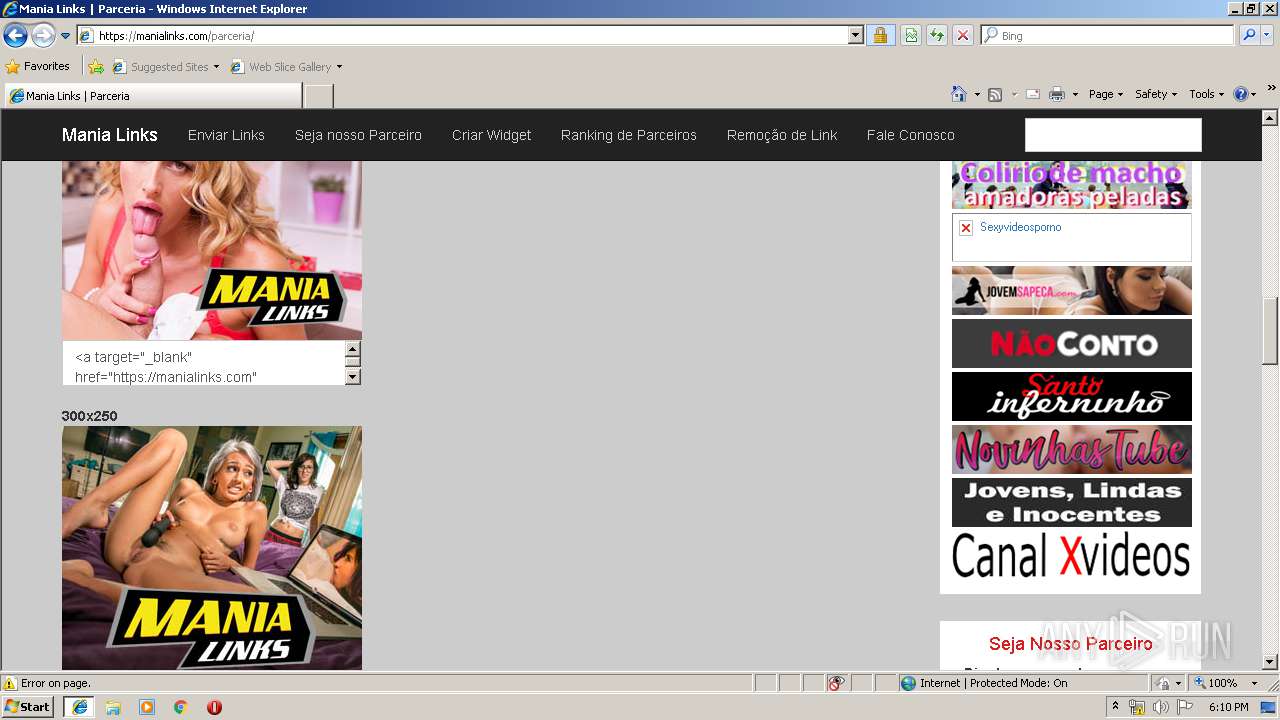Select the Mania Links | Parceria tab
Viewport: 1280px width, 720px height.
pos(152,96)
